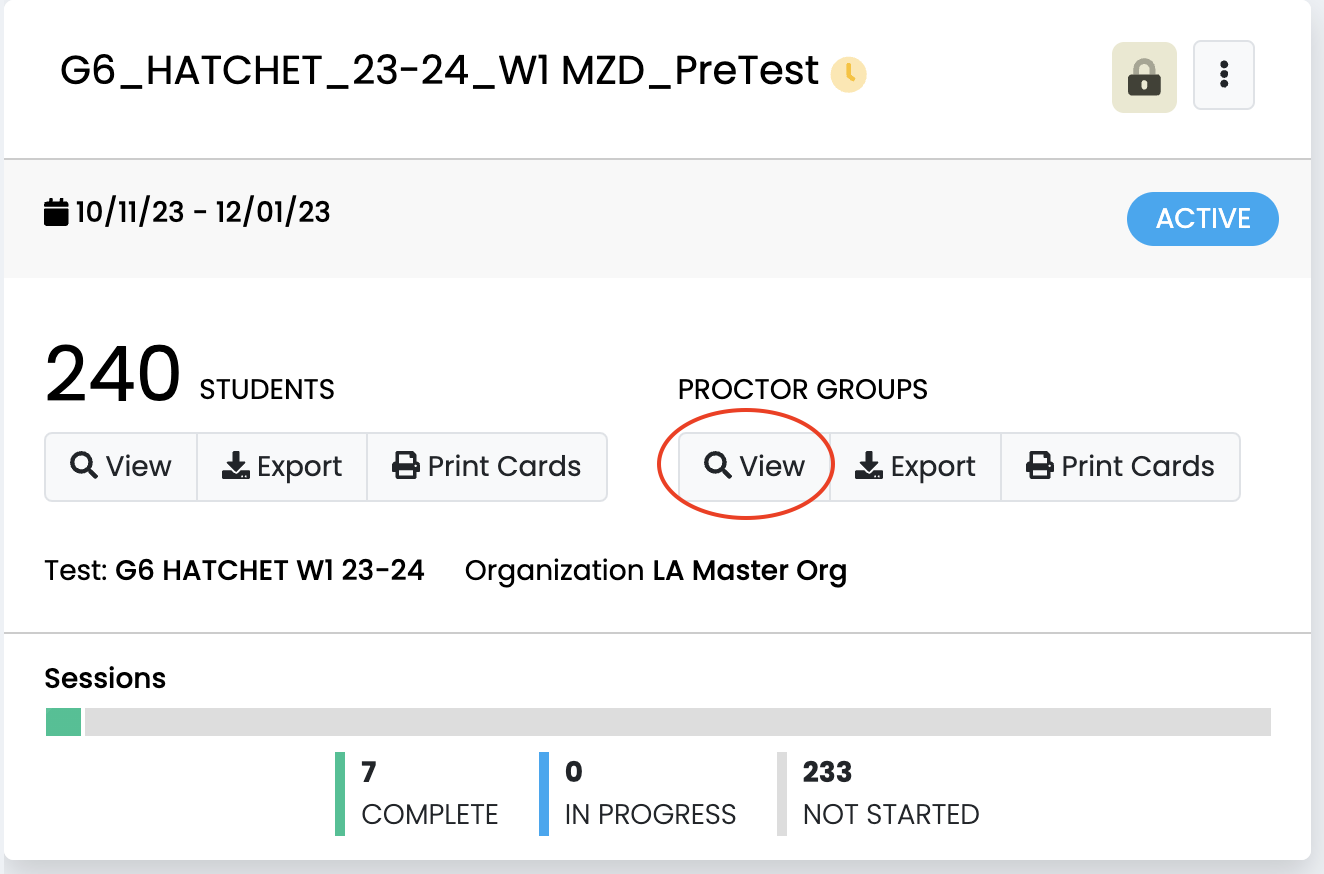
Task: Click the yellow clock icon beside title
Action: pyautogui.click(x=849, y=73)
